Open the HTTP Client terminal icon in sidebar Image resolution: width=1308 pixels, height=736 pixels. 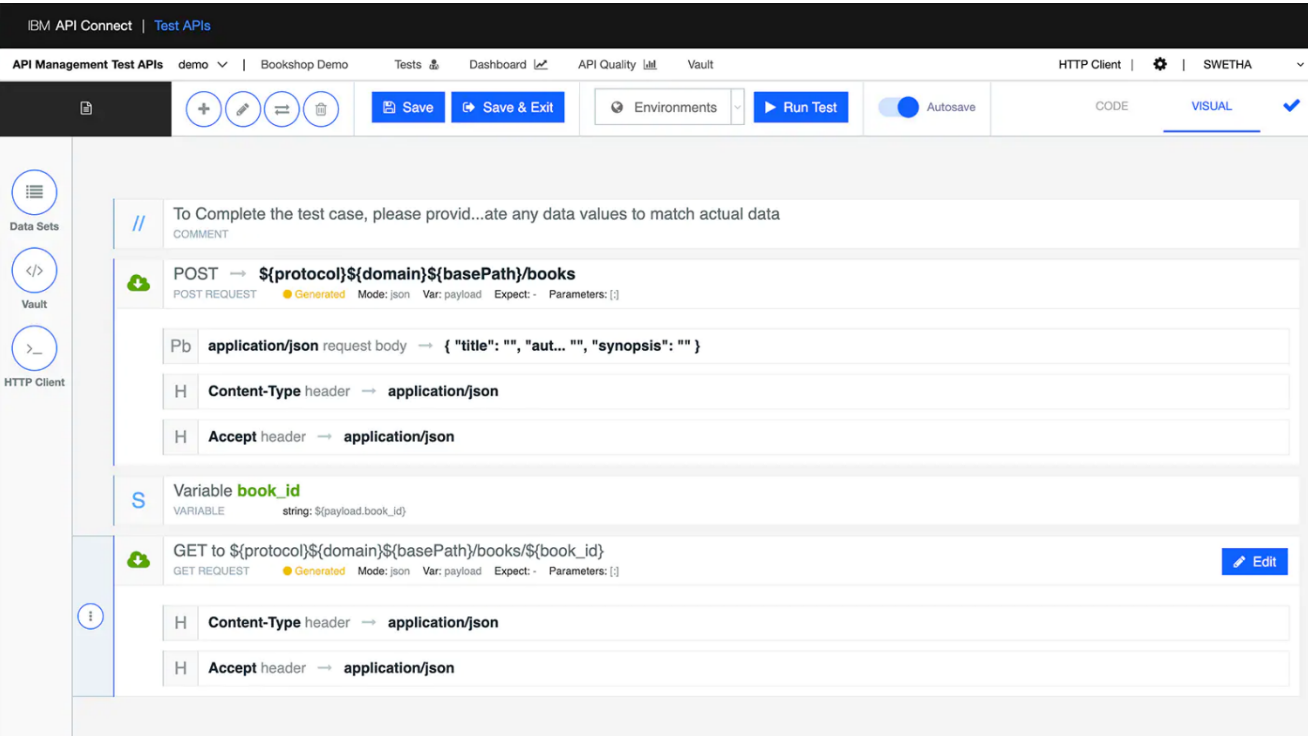pos(34,348)
